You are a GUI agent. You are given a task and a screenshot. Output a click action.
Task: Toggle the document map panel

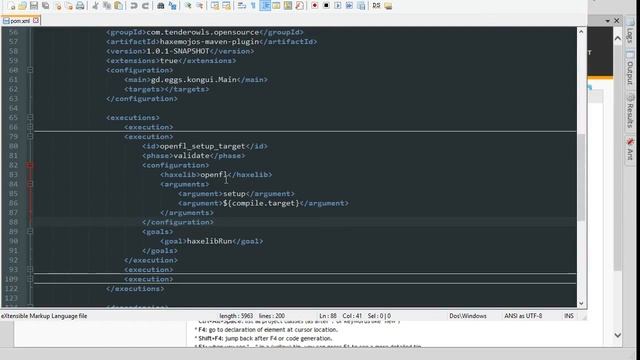[x=288, y=6]
